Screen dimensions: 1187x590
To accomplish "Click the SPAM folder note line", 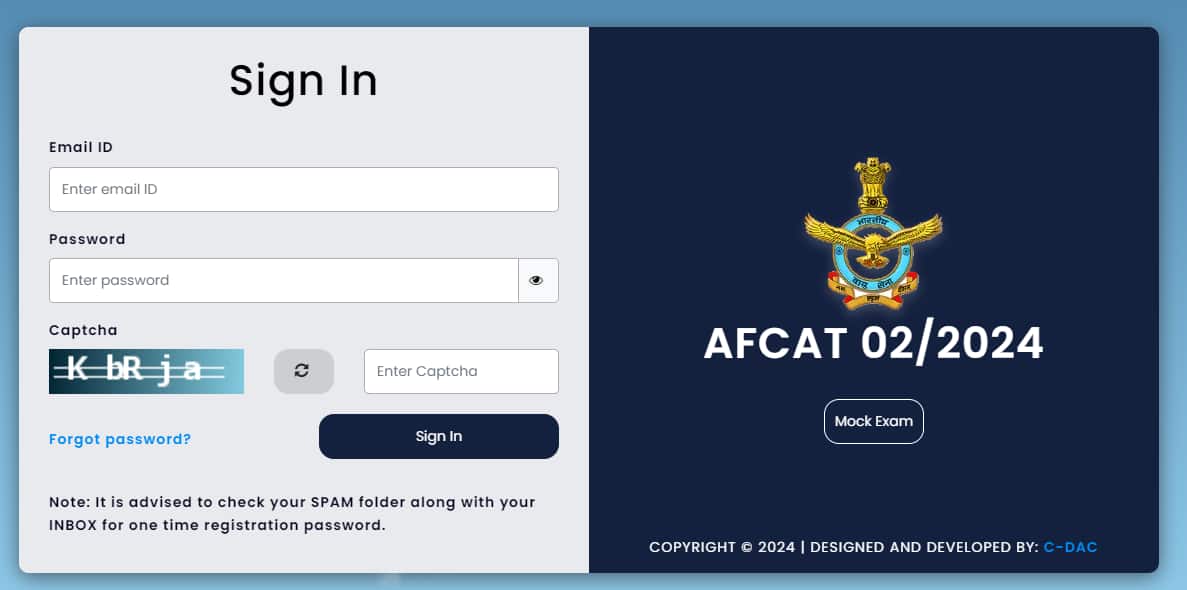I will click(x=292, y=502).
